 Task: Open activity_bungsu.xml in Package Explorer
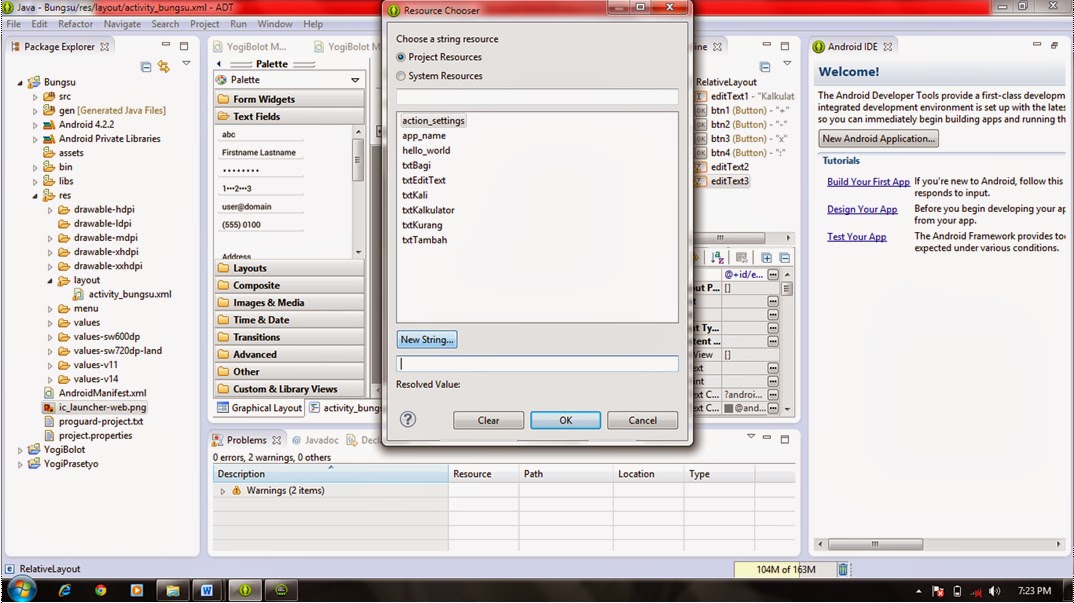click(129, 294)
